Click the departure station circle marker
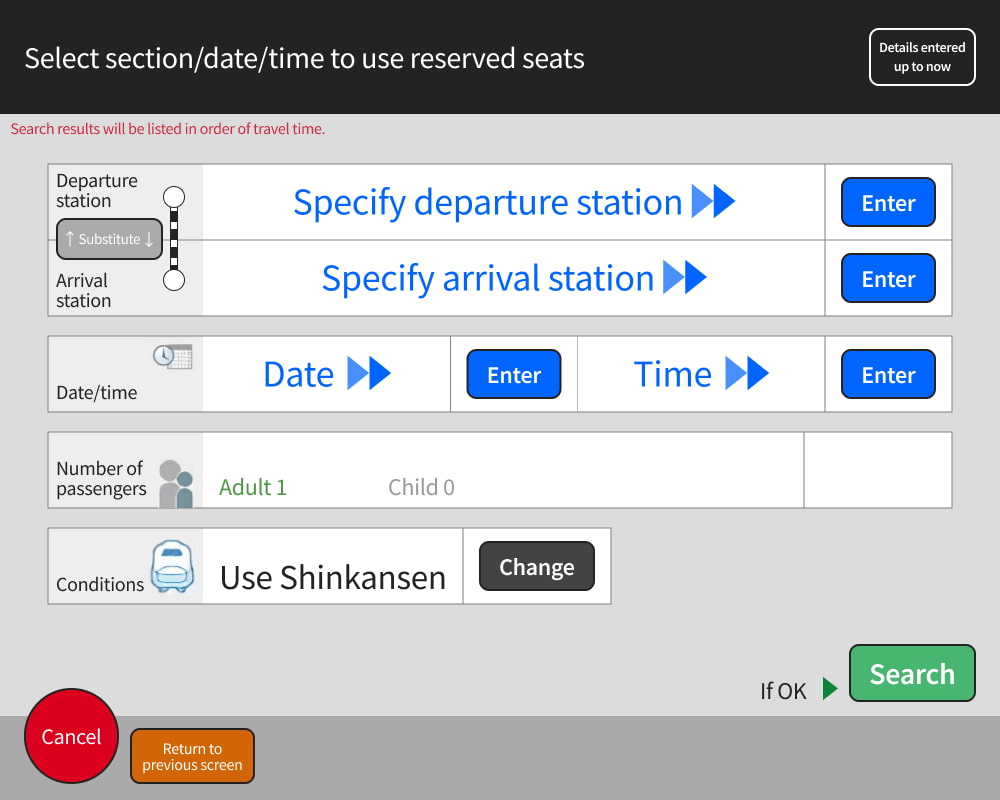 (174, 197)
